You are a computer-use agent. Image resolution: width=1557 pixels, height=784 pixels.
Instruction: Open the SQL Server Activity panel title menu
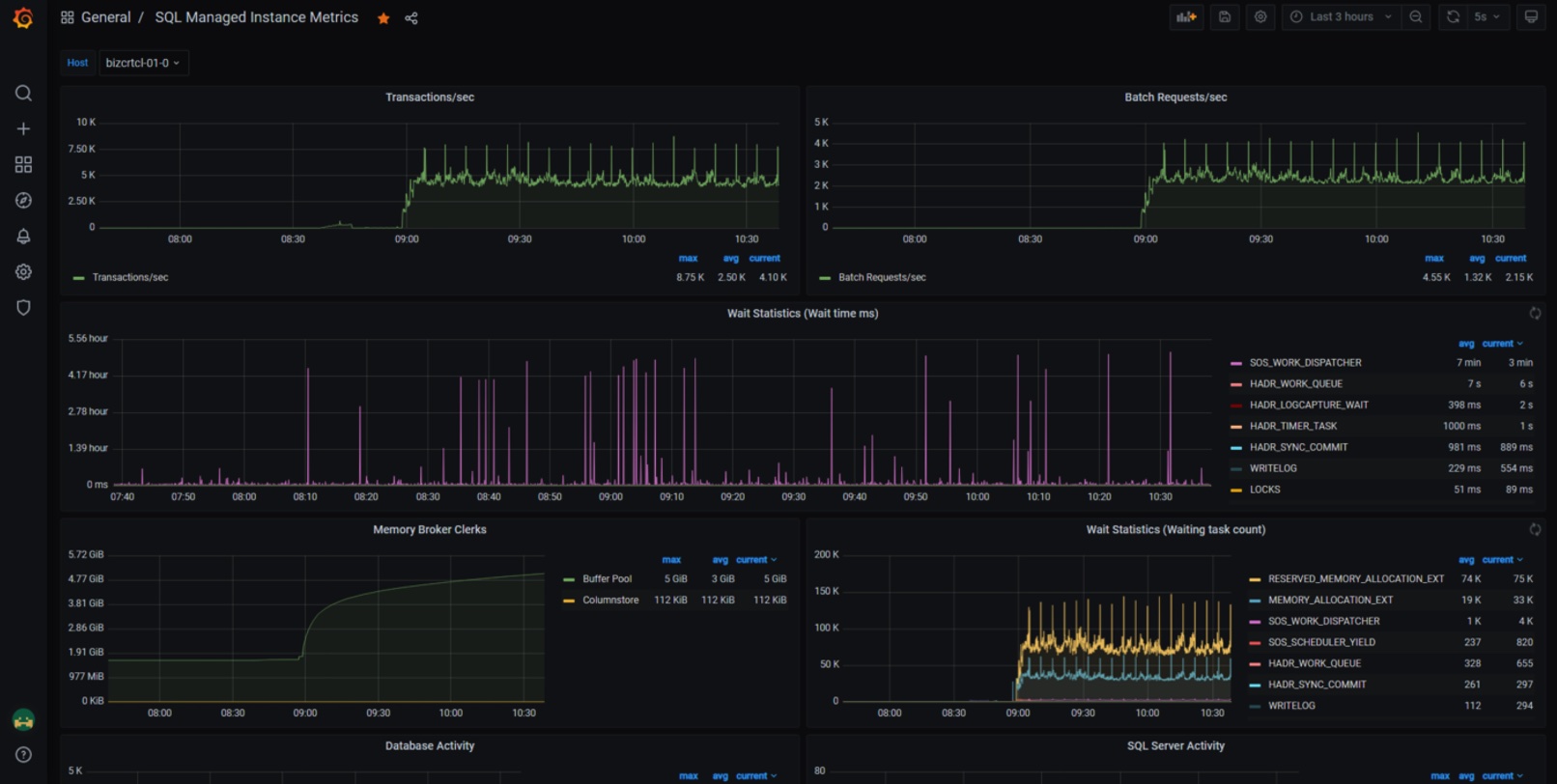click(1175, 746)
